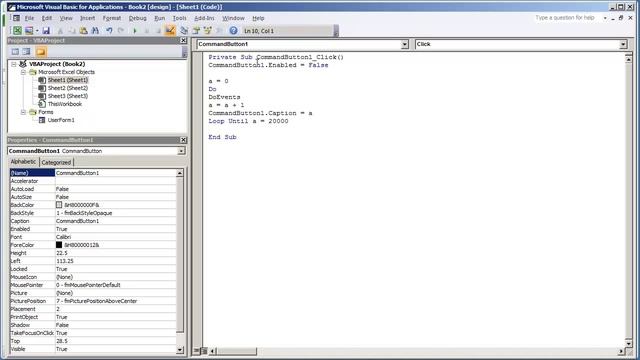Click the VBA icon left of File menu
This screenshot has height=360, width=640.
(16, 18)
